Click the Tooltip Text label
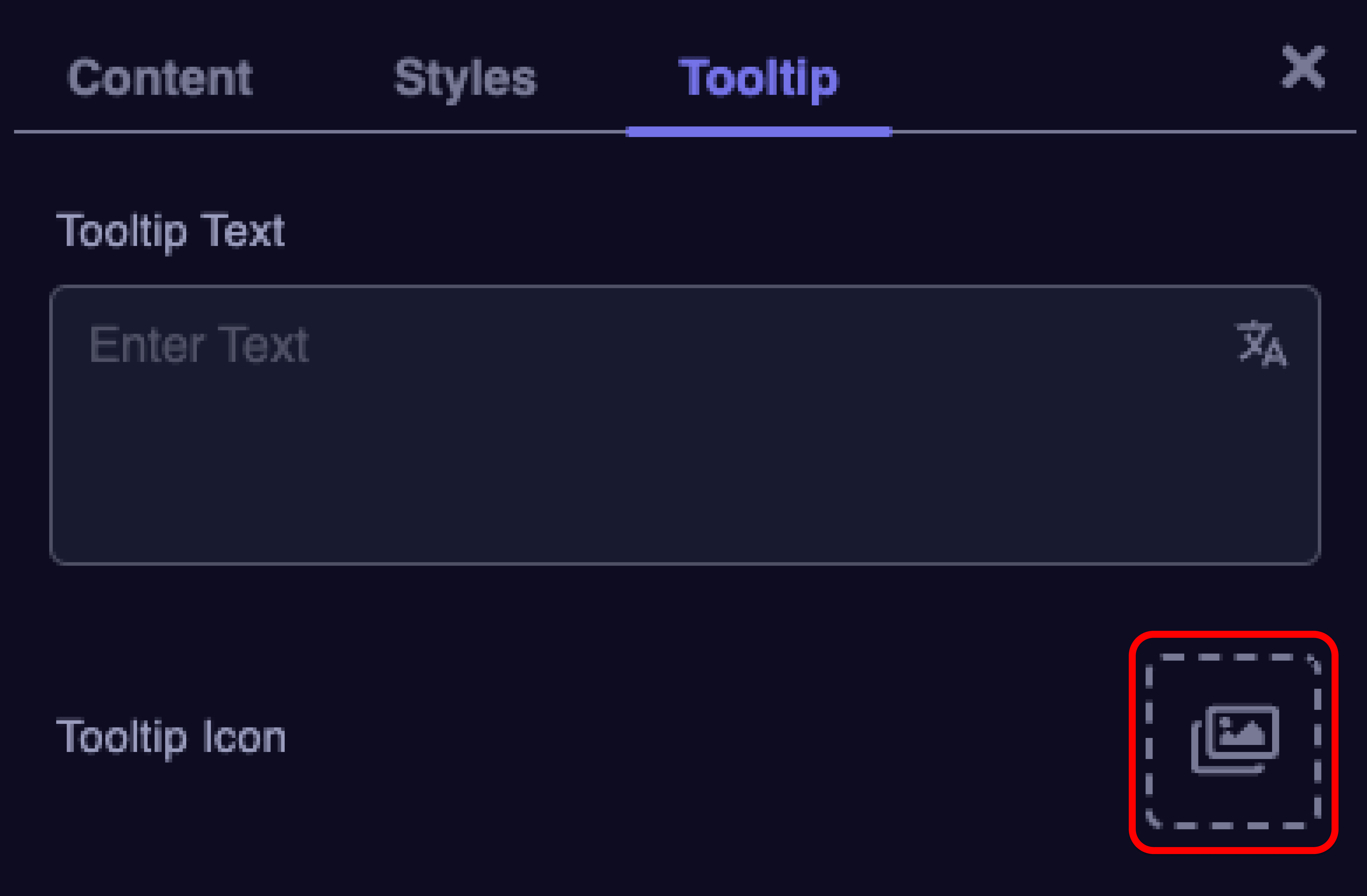 pyautogui.click(x=172, y=230)
